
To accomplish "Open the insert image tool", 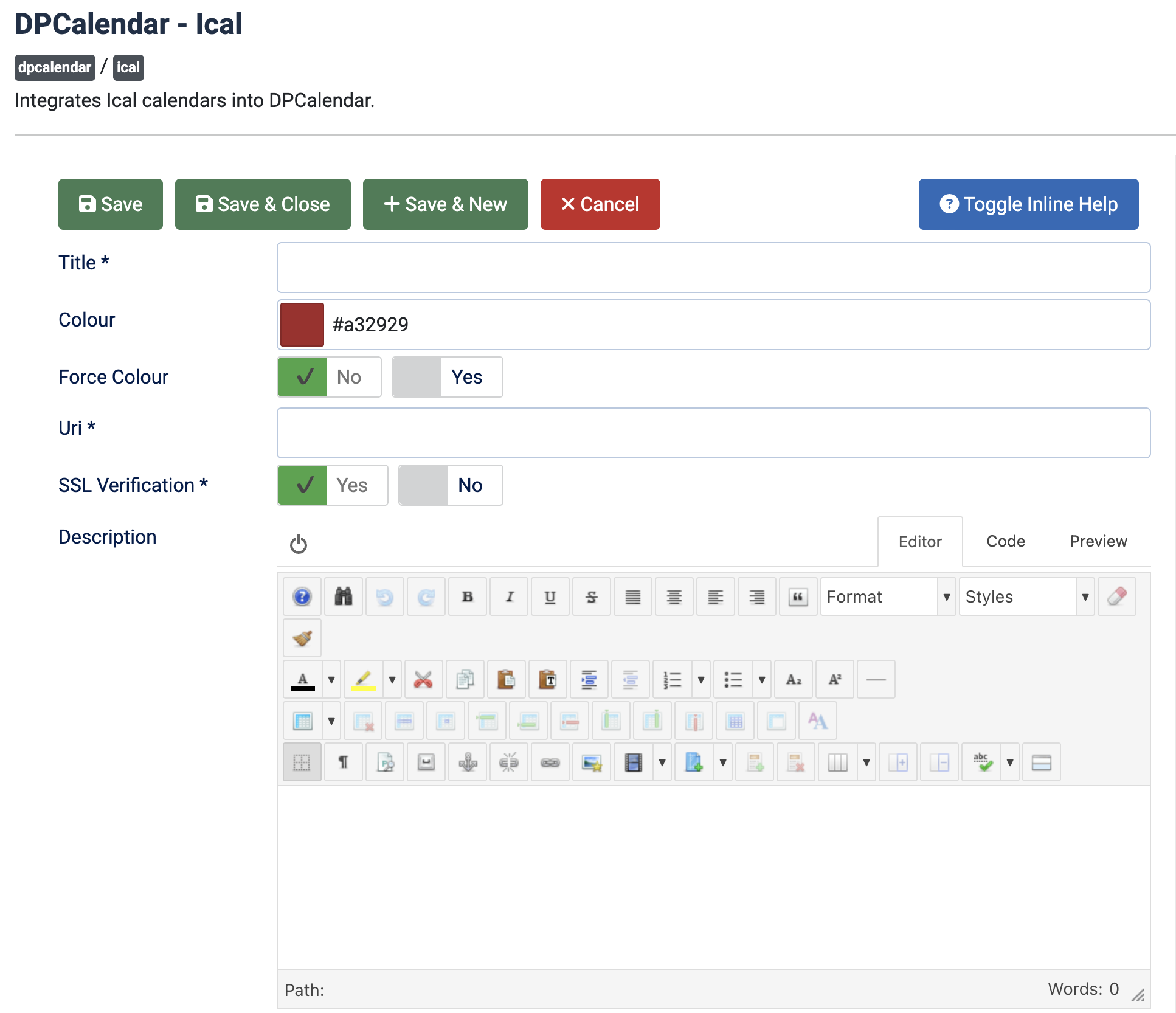I will coord(592,762).
